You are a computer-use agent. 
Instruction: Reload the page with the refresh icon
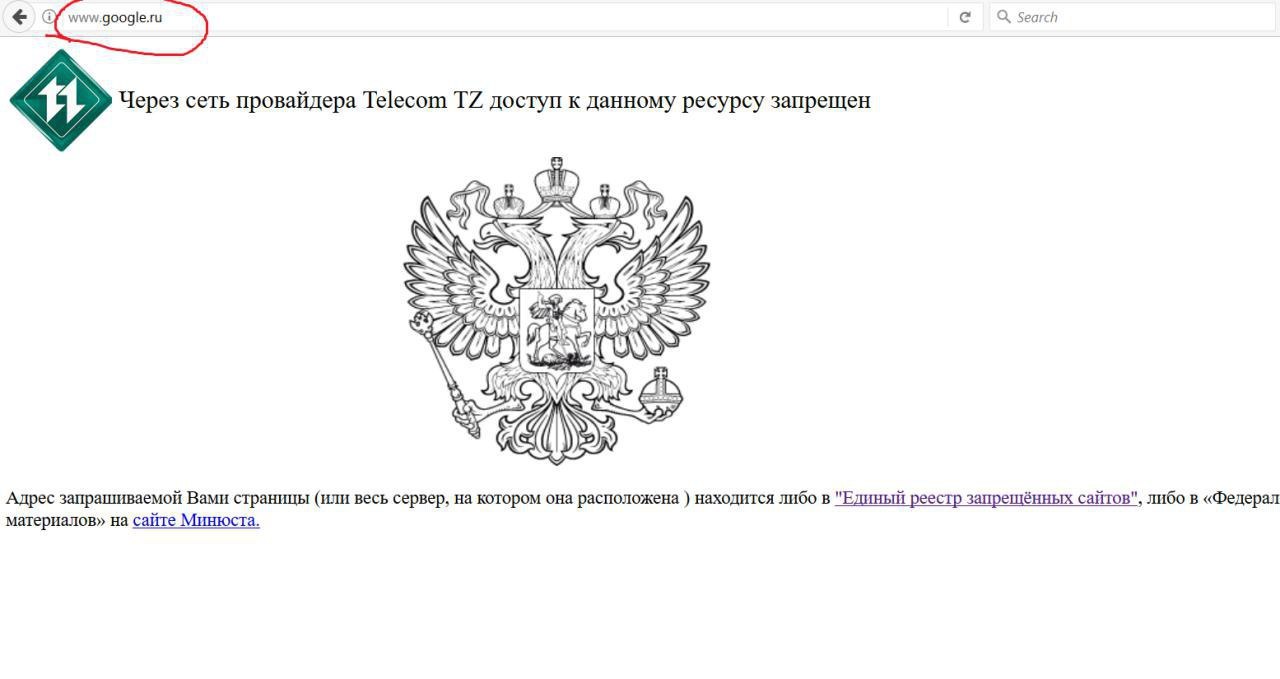point(965,17)
